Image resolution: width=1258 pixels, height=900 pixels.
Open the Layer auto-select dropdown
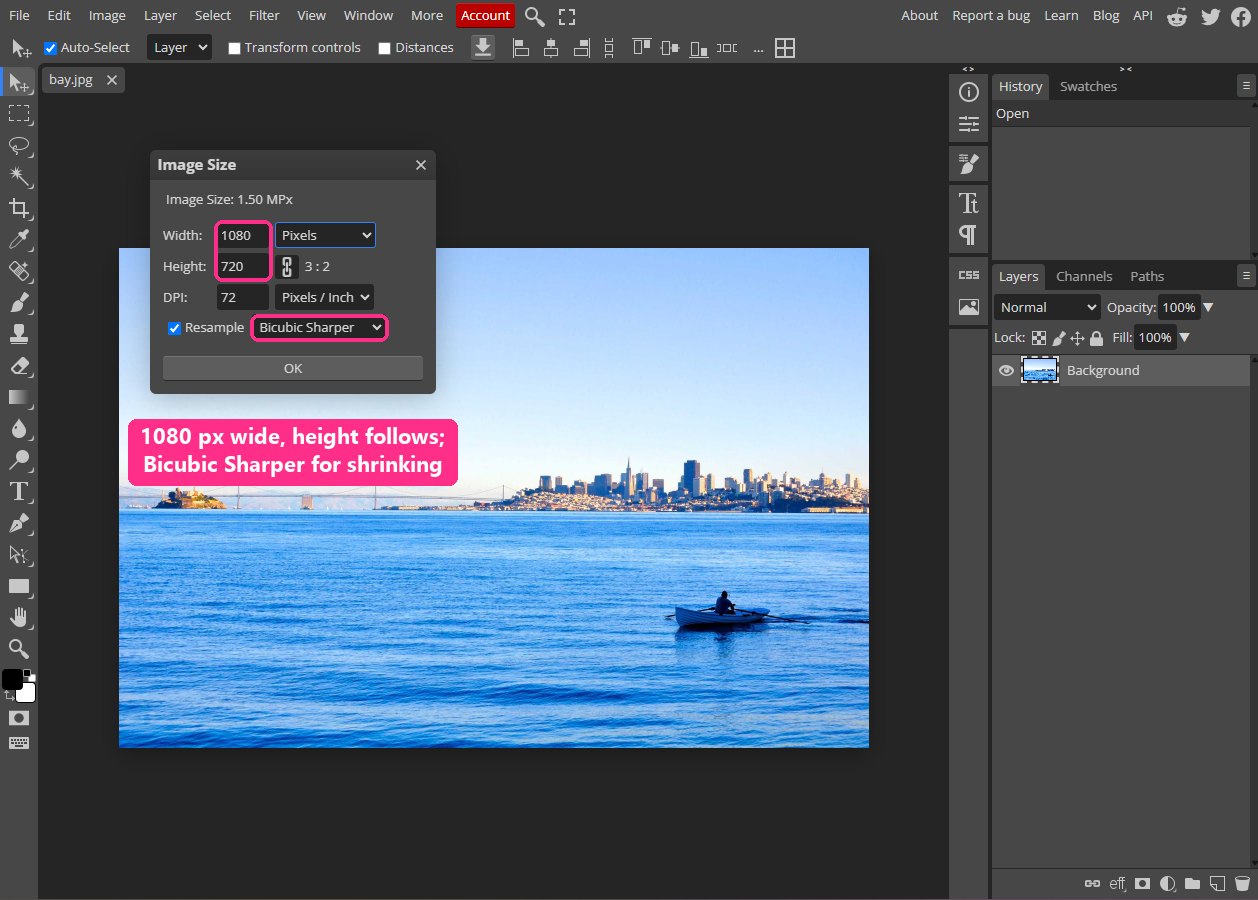coord(179,47)
